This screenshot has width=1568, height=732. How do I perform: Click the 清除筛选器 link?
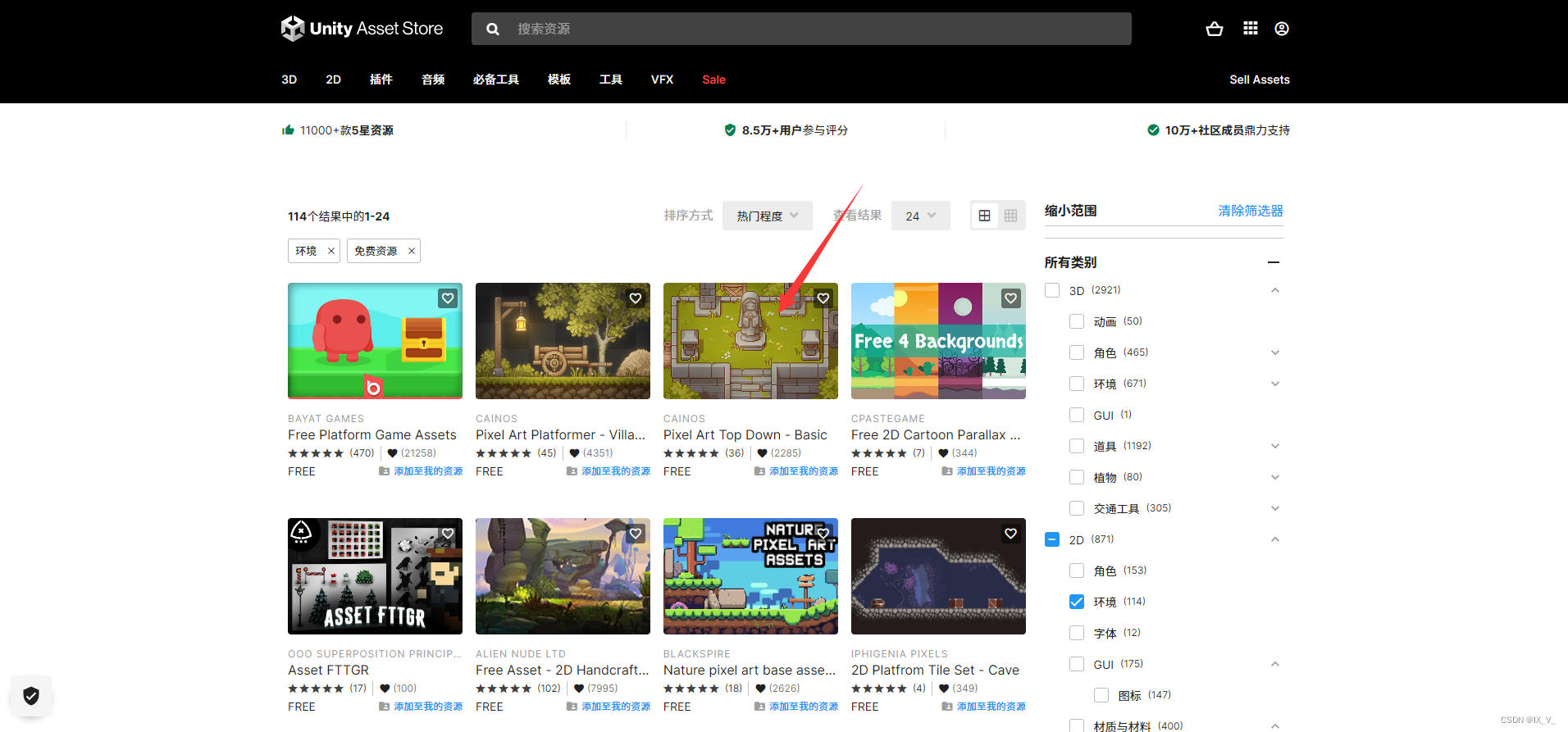coord(1251,211)
